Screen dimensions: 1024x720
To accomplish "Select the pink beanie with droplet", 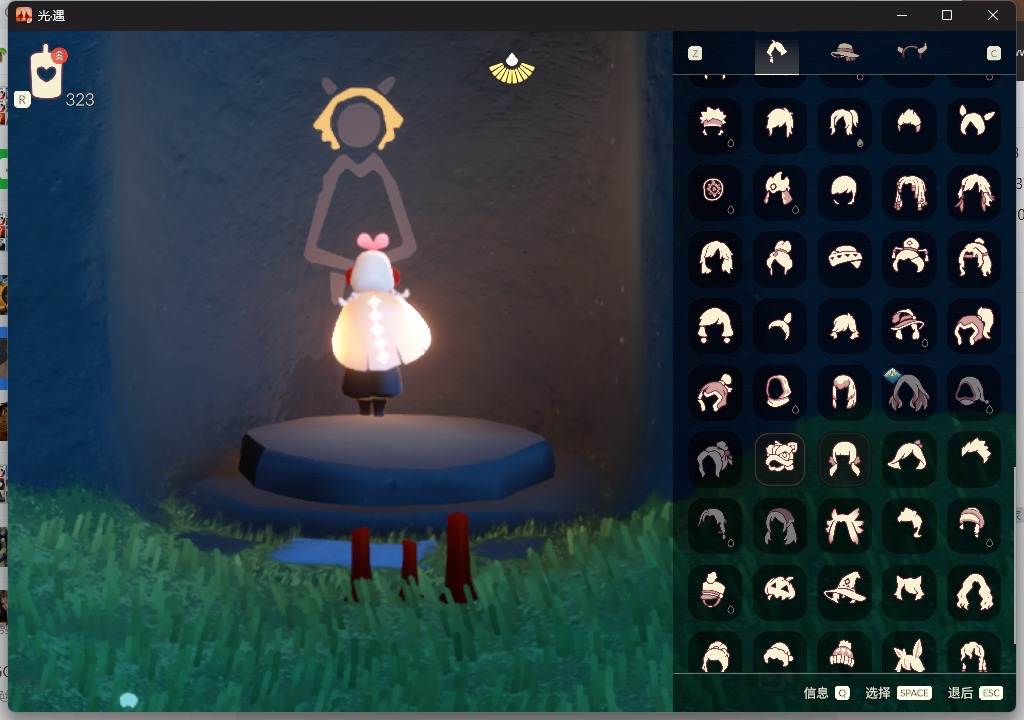I will pos(973,526).
